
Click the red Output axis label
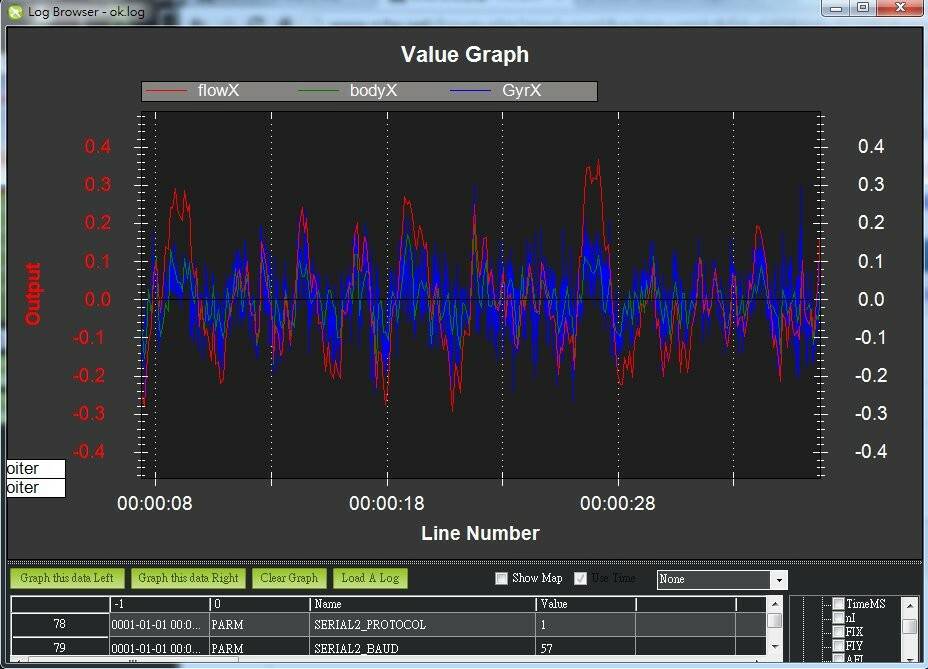tap(33, 294)
